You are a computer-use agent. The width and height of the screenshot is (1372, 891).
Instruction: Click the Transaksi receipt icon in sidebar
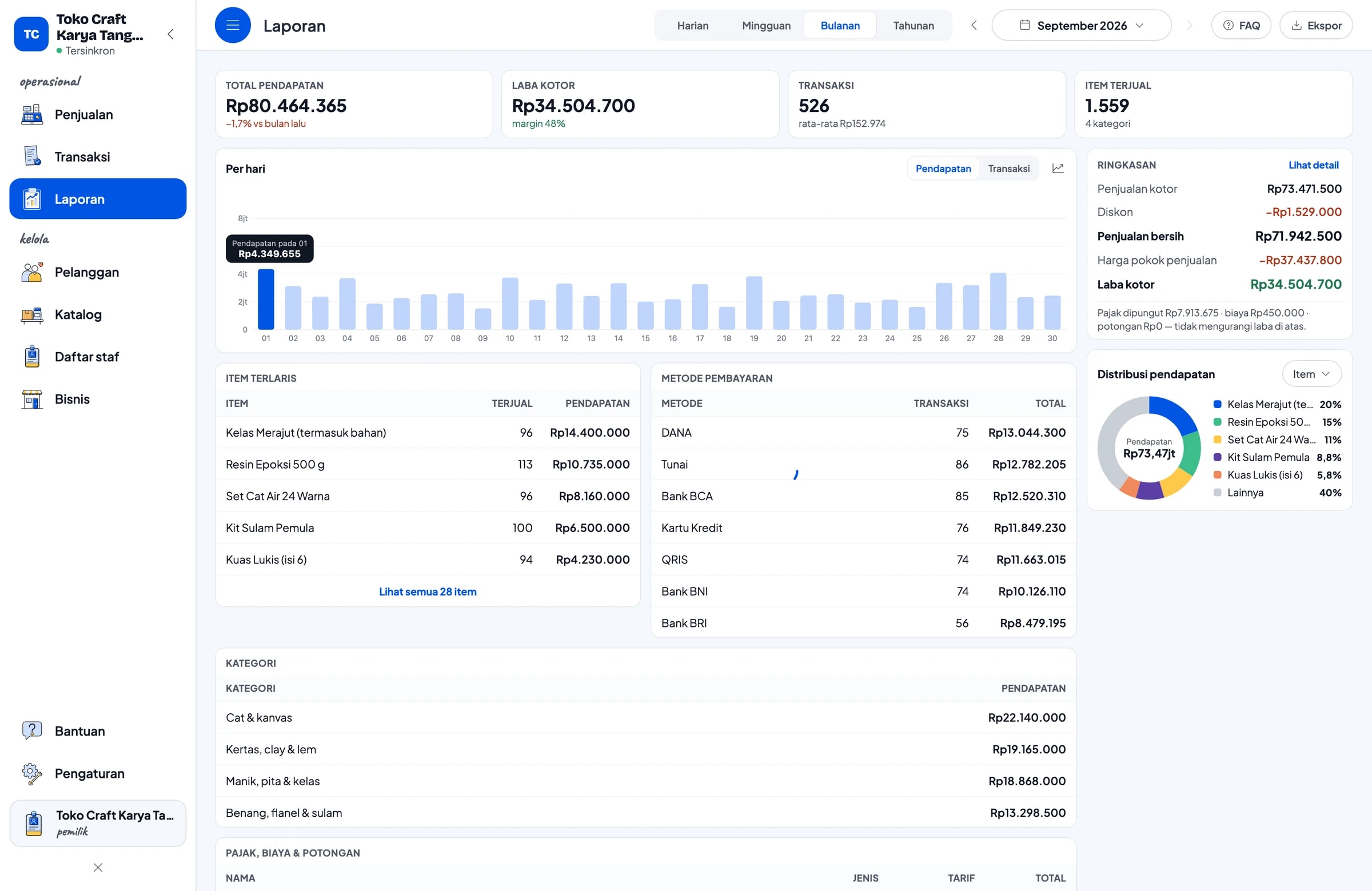tap(32, 157)
